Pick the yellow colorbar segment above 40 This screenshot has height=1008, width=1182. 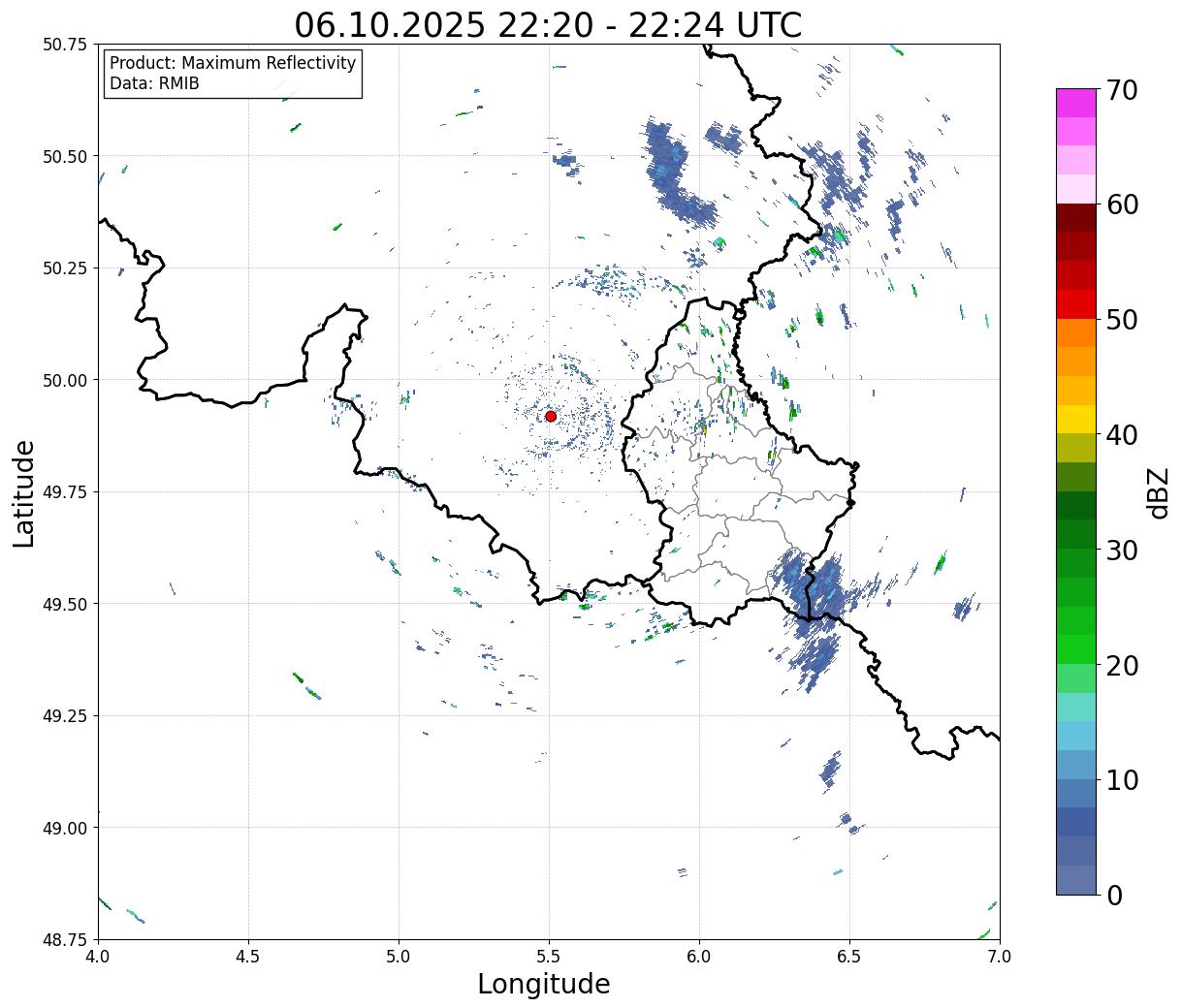[1076, 419]
